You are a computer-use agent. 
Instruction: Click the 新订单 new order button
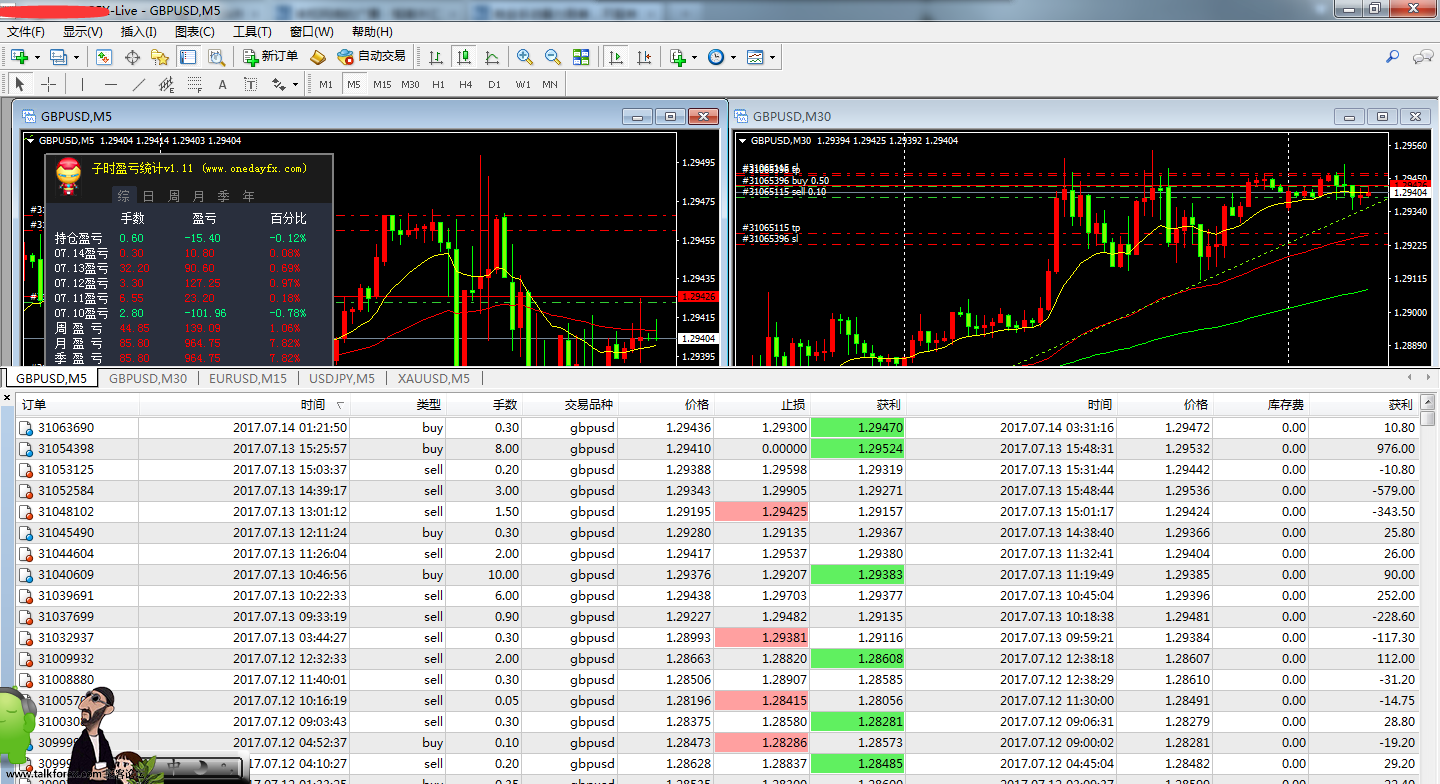coord(270,57)
